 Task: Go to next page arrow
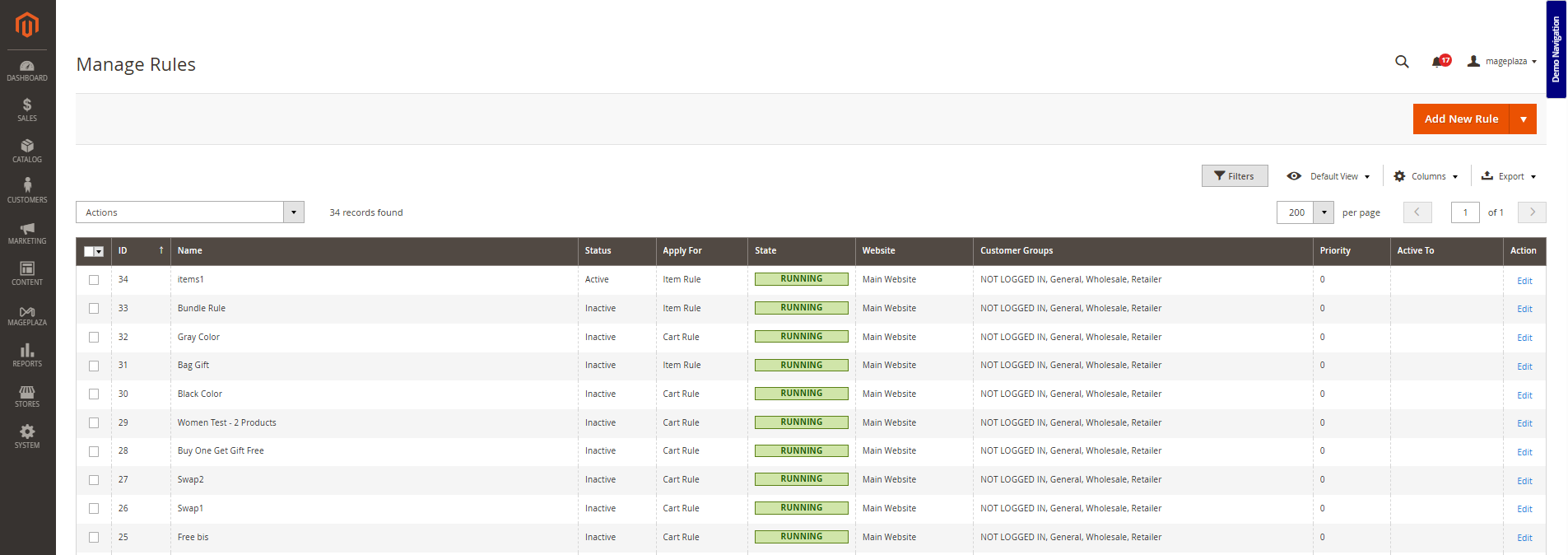[1532, 212]
